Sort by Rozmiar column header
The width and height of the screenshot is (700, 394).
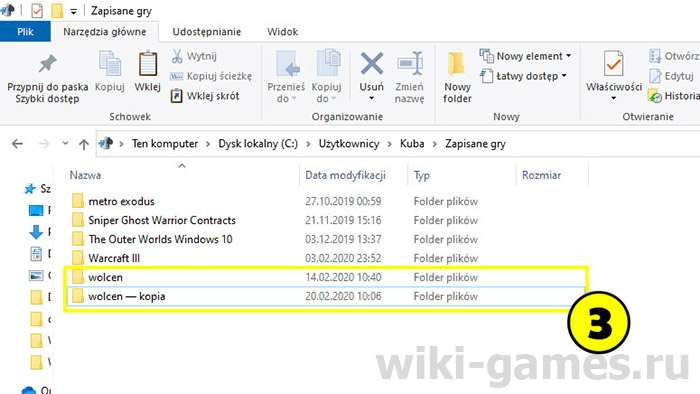point(542,175)
